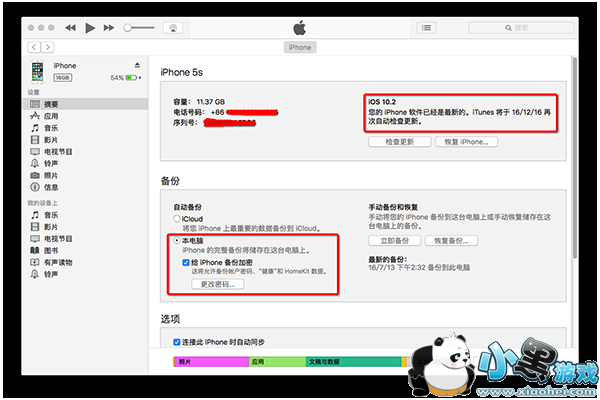Image resolution: width=600 pixels, height=400 pixels.
Task: Toggle 连接此 iPhone 时自动同步 checkbox
Action: [x=177, y=342]
